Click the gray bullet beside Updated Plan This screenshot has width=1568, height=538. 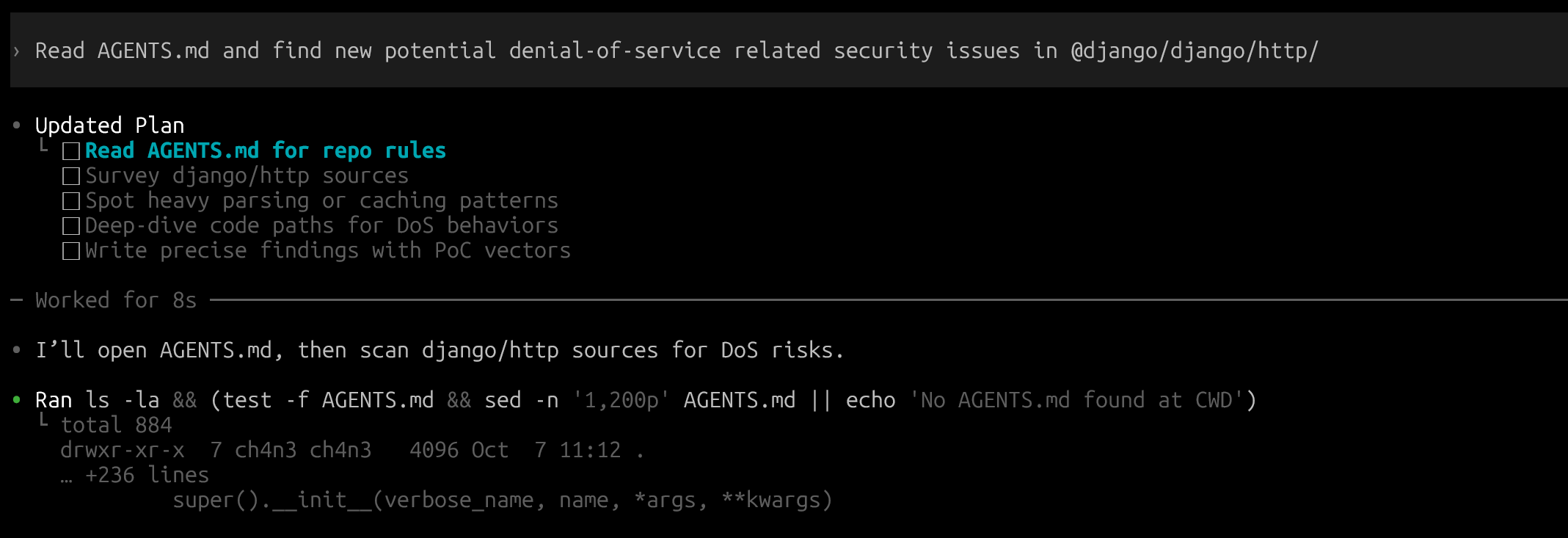17,126
